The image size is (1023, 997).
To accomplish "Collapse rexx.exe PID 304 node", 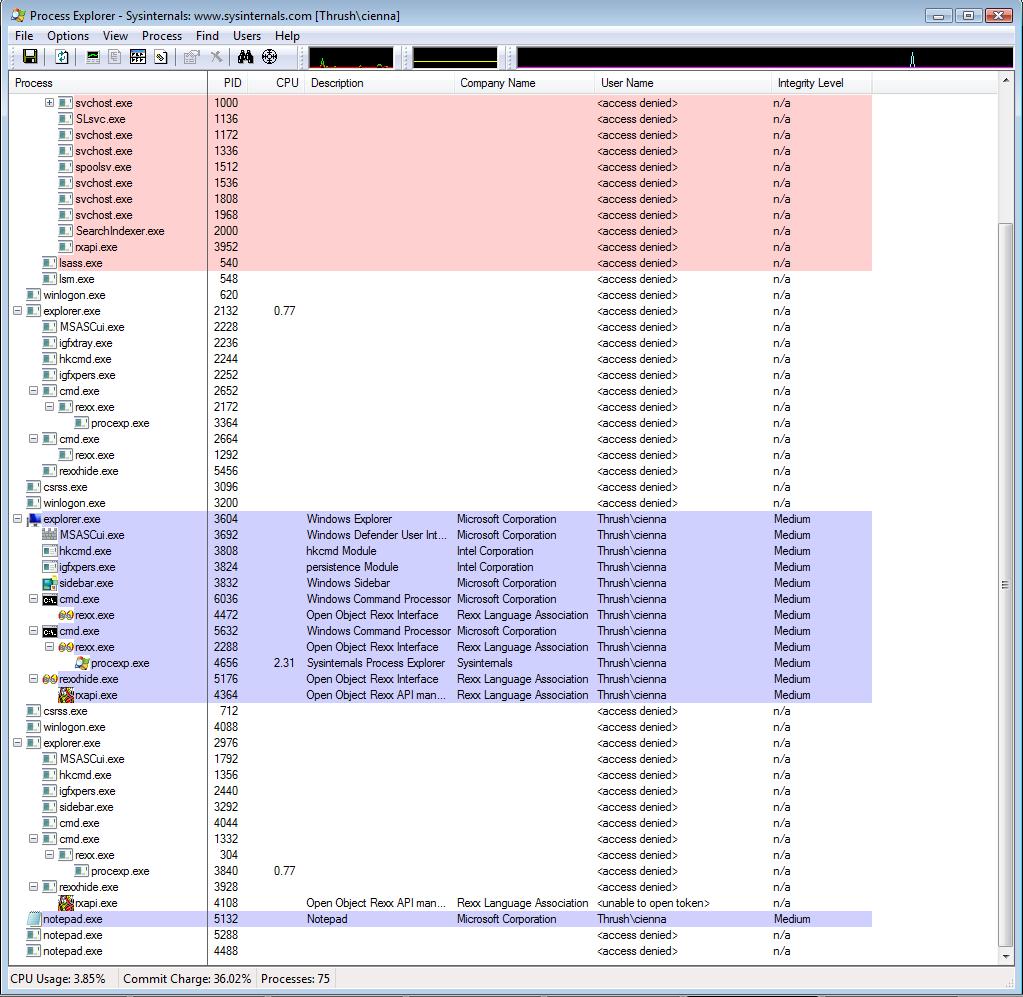I will click(x=50, y=855).
